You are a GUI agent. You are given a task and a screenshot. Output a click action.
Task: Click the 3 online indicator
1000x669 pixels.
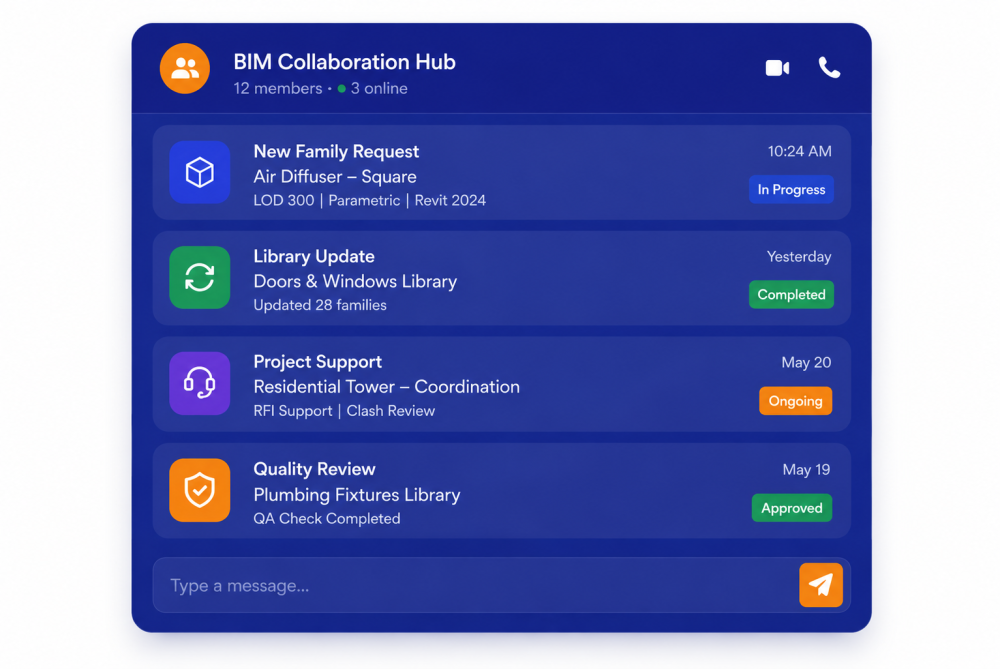[373, 89]
